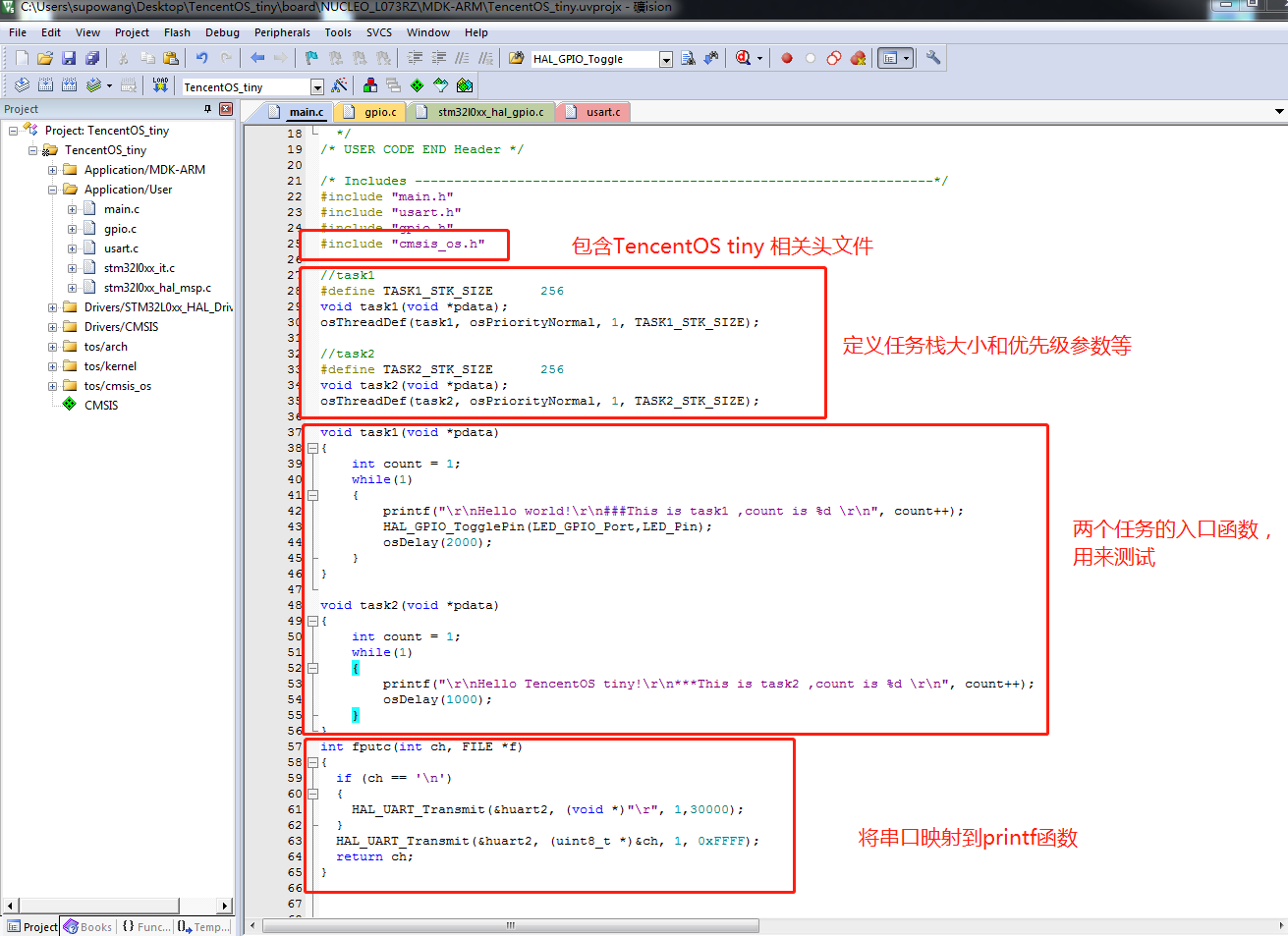The height and width of the screenshot is (936, 1288).
Task: Open the HAL_GPIO_Toggle find combo dropdown arrow
Action: pyautogui.click(x=665, y=60)
